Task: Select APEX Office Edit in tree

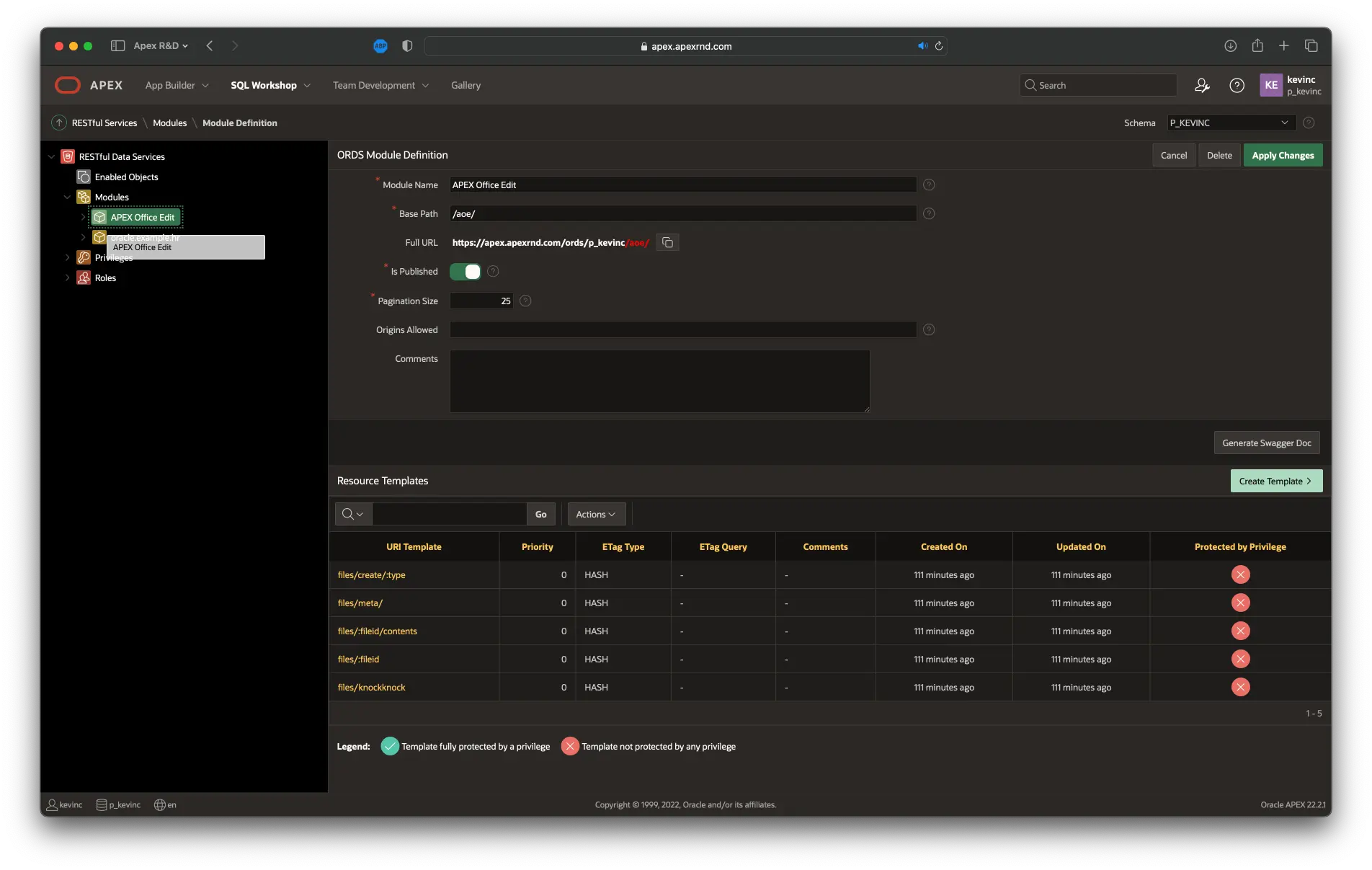Action: (x=135, y=217)
